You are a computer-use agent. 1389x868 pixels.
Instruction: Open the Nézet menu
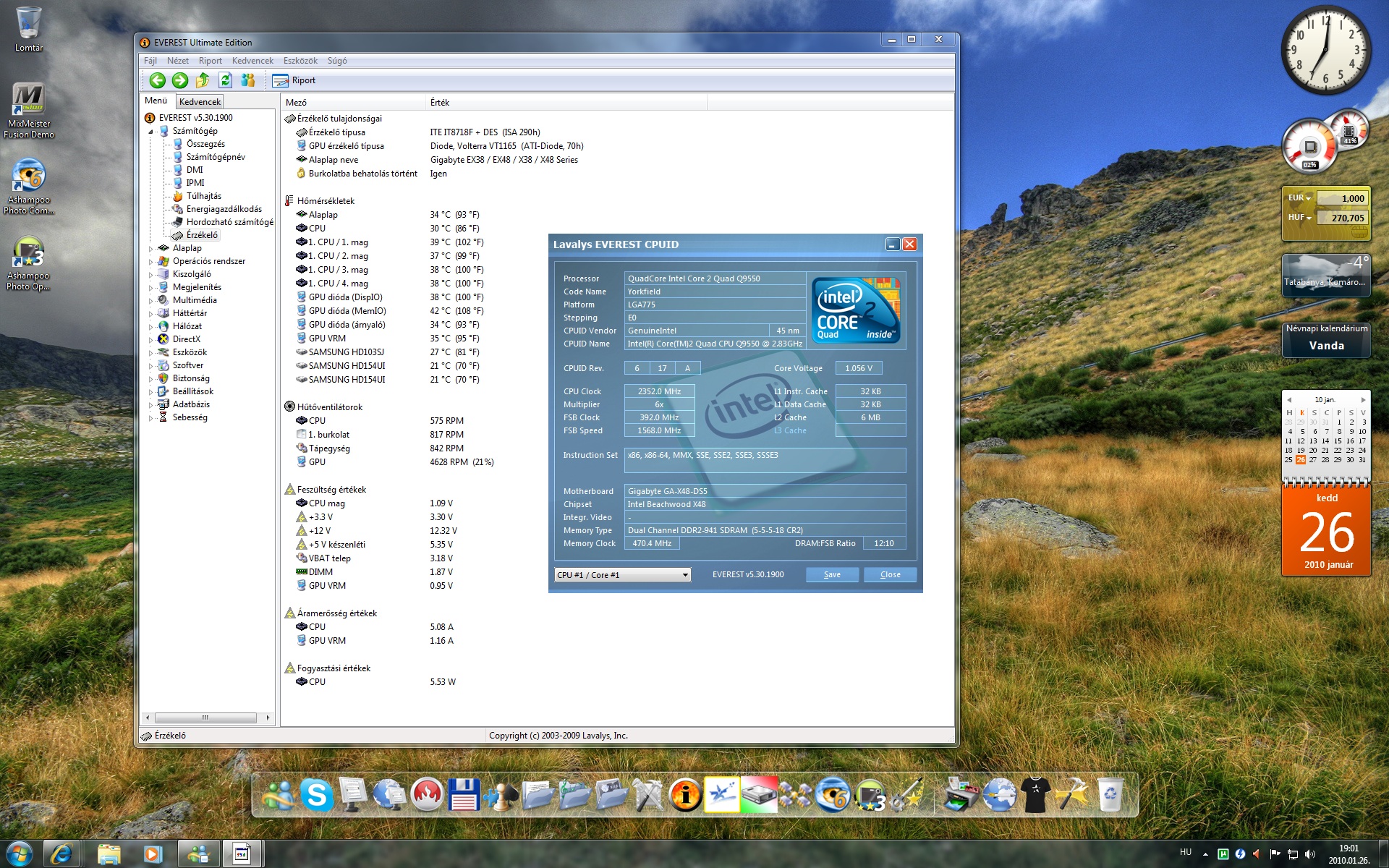[x=177, y=61]
